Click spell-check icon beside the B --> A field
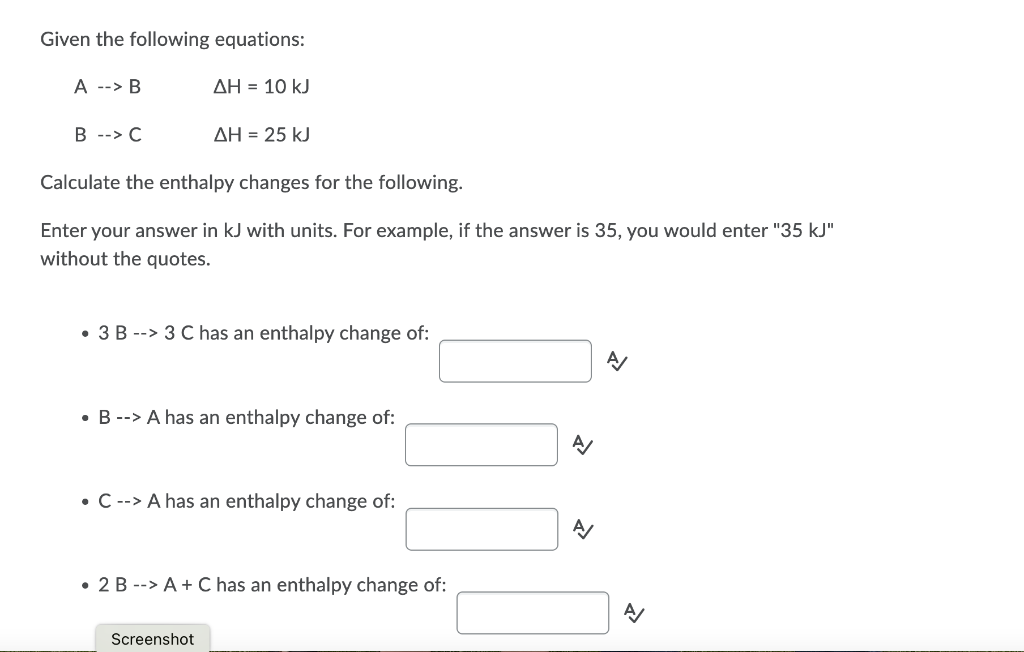The image size is (1024, 652). 583,445
